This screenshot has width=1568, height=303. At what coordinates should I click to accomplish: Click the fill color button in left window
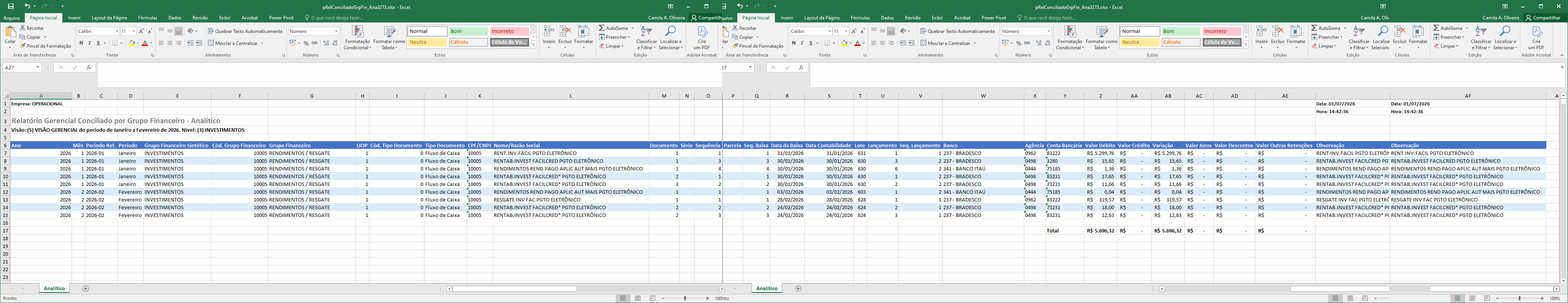point(132,43)
